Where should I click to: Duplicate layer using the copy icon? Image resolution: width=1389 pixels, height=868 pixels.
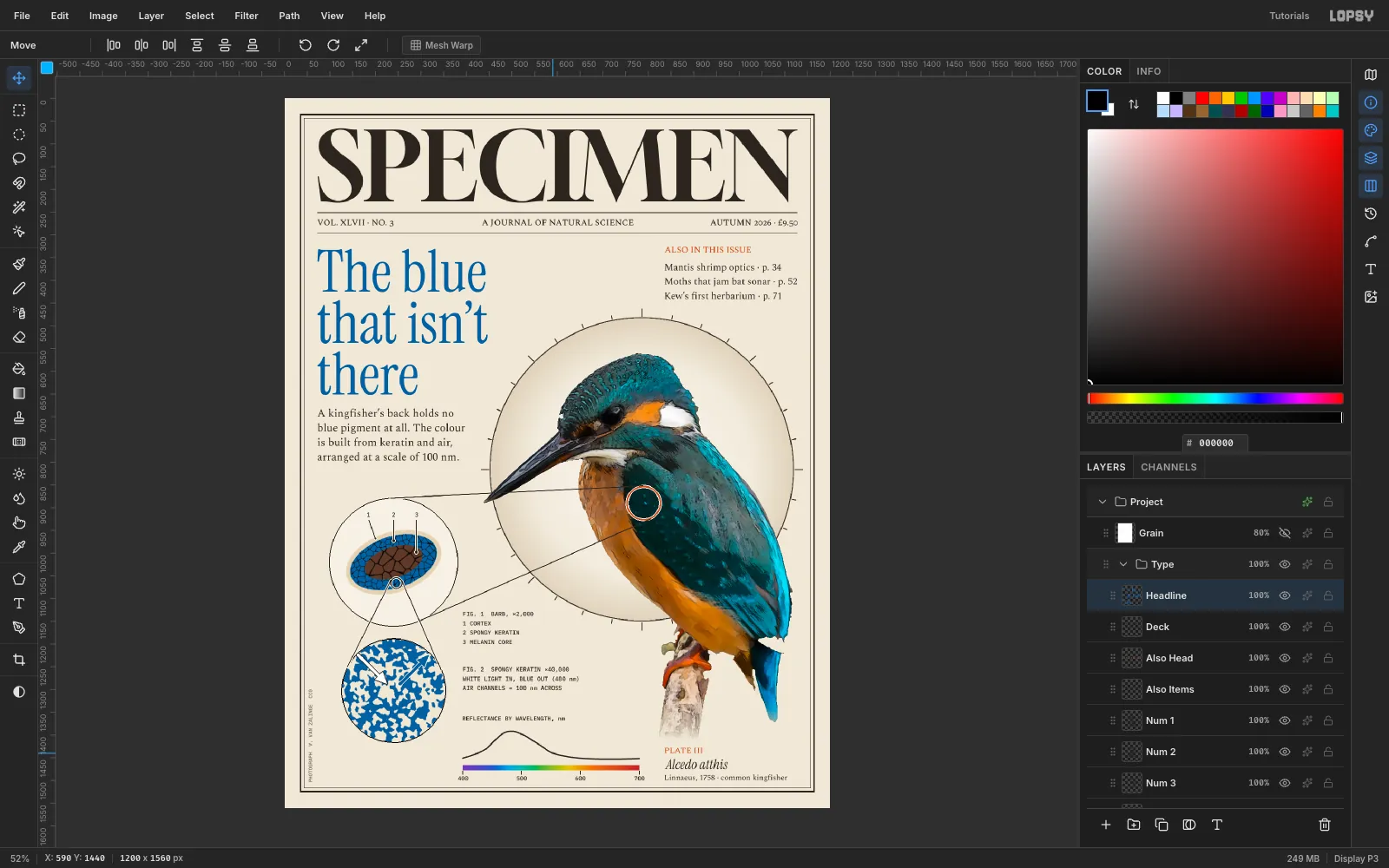pos(1162,825)
